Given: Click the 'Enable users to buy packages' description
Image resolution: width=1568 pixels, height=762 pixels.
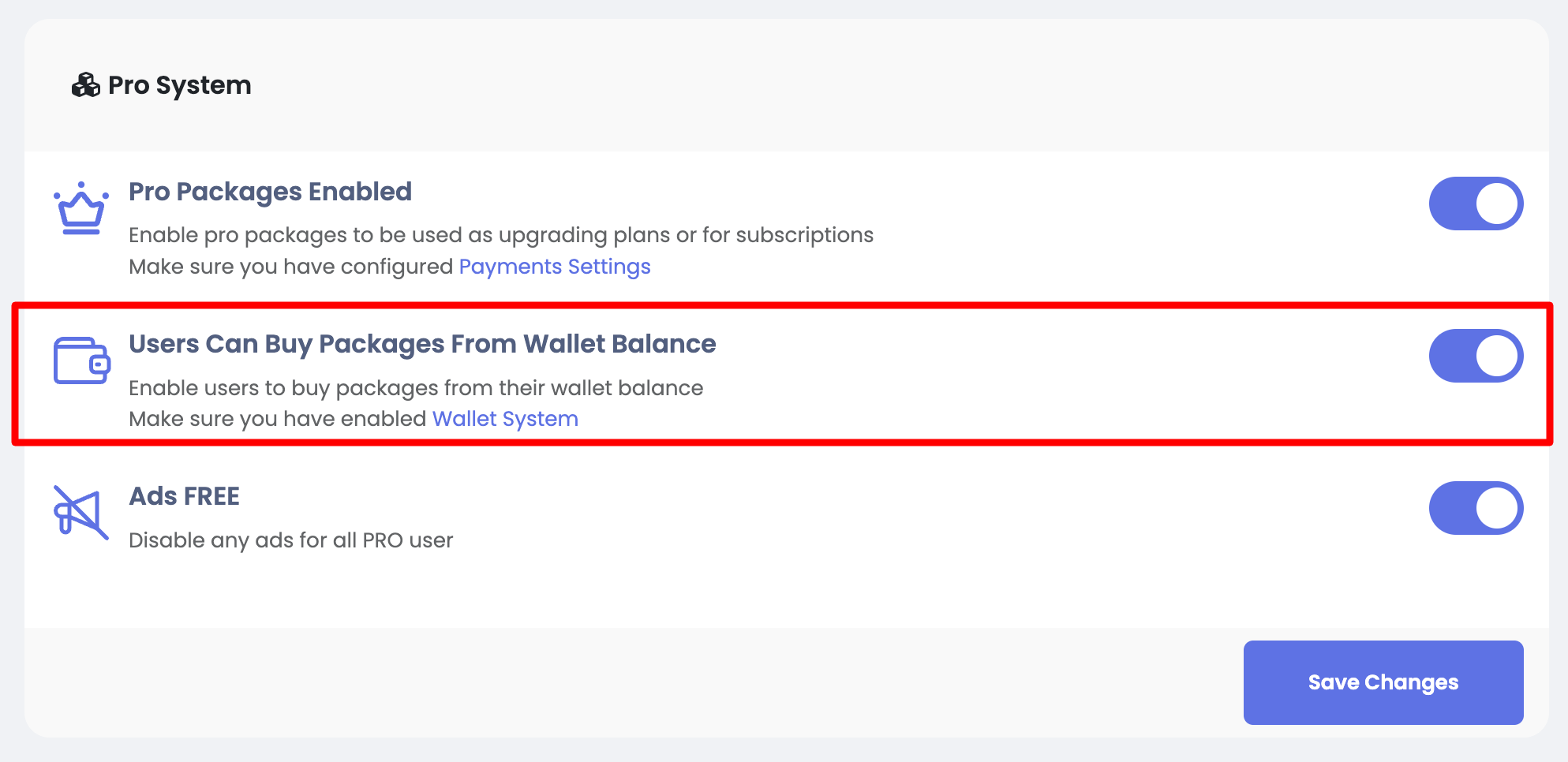Looking at the screenshot, I should point(416,388).
